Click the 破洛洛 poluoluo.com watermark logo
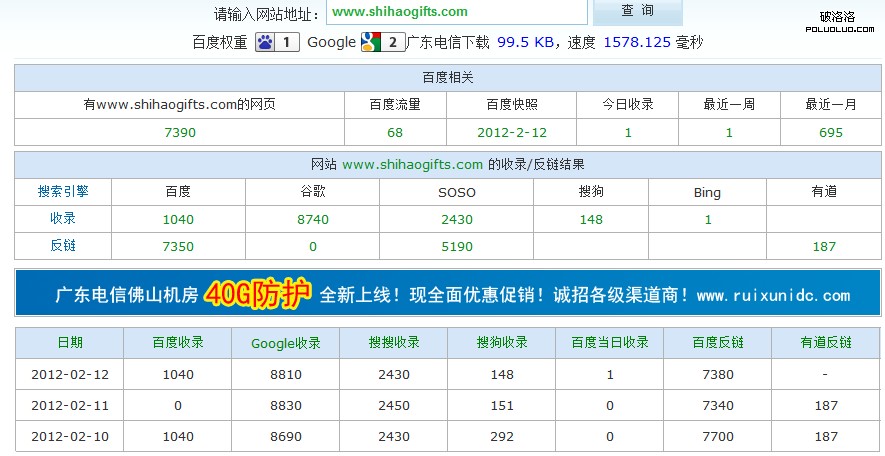The height and width of the screenshot is (456, 885). point(837,19)
